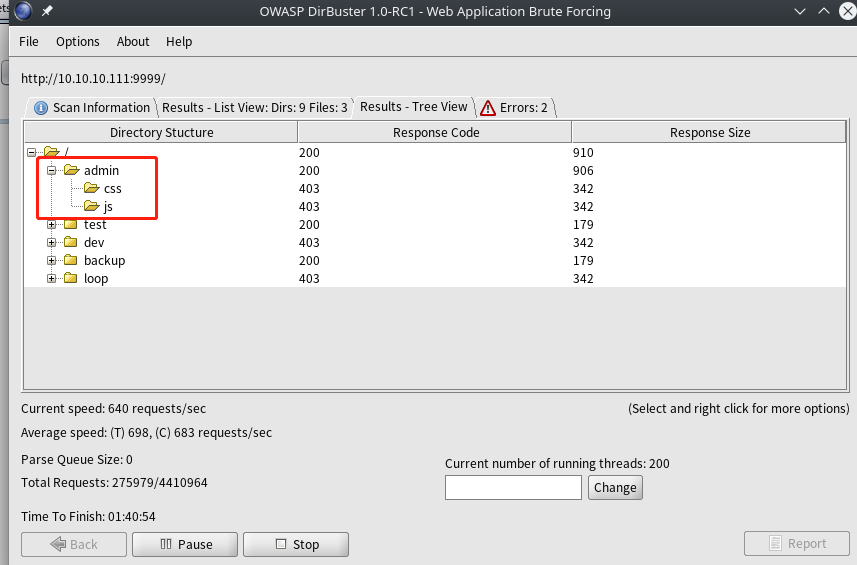This screenshot has height=565, width=857.
Task: Select the js tree row
Action: click(x=435, y=207)
